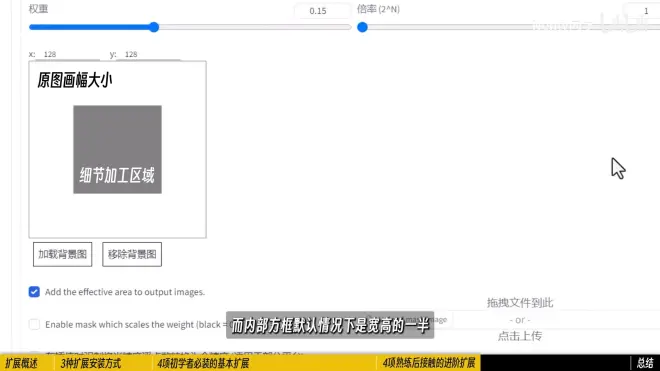660x371 pixels.
Task: Click the 倍率 (2^N) slider handle
Action: click(362, 27)
